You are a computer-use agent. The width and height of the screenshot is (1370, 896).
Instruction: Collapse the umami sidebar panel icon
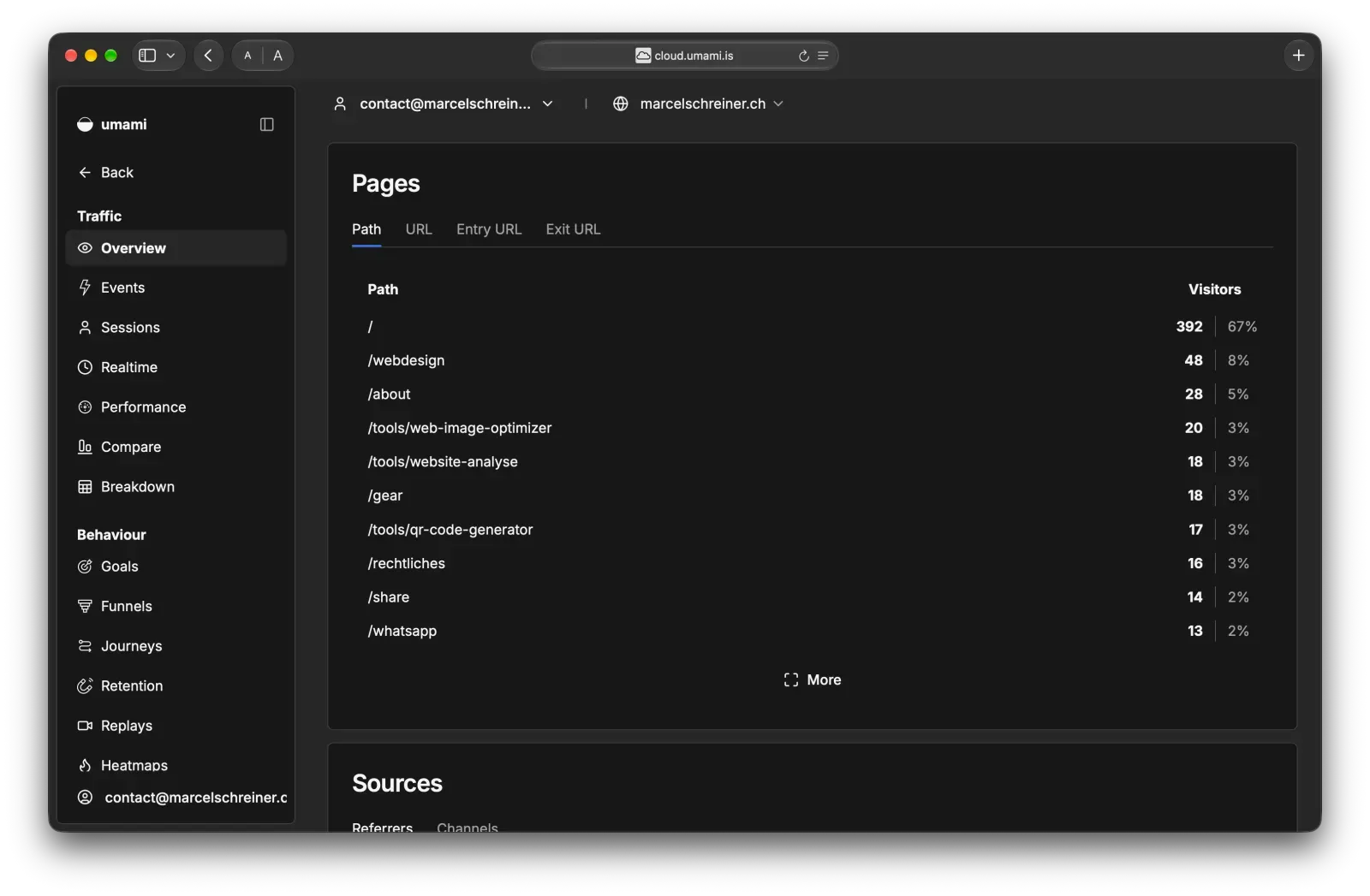click(266, 125)
